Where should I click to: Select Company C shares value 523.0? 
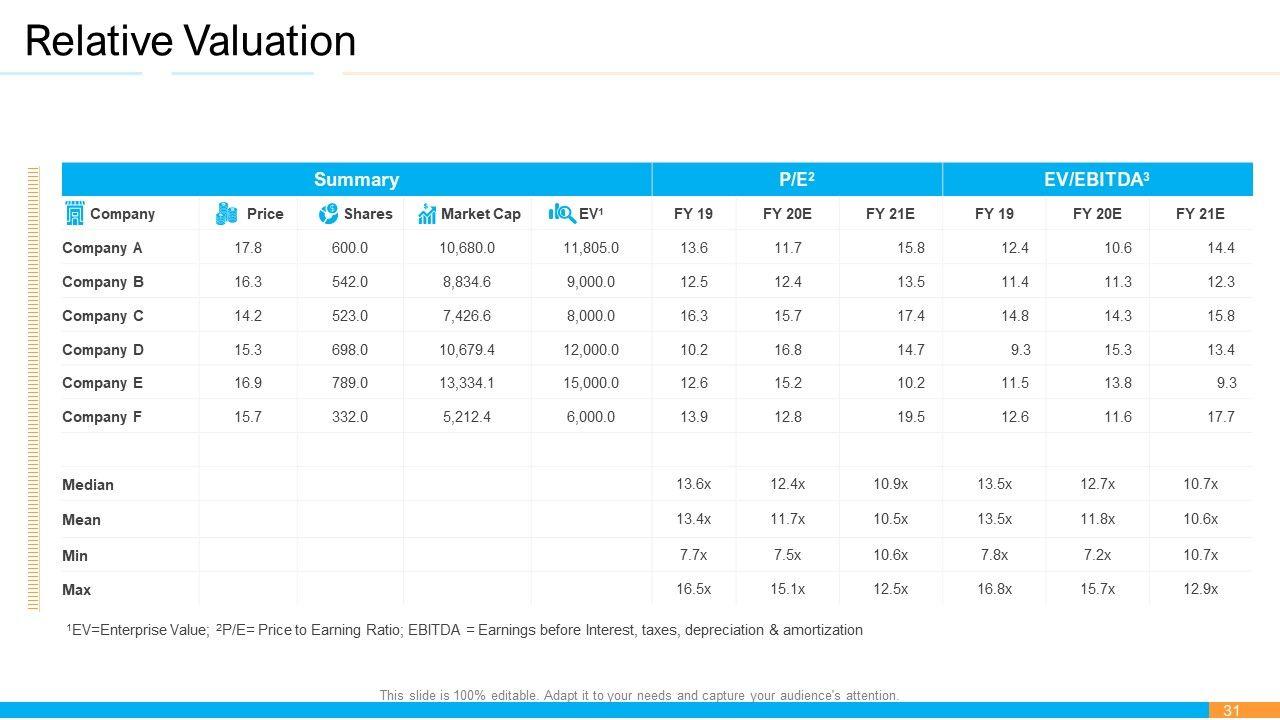[x=350, y=316]
